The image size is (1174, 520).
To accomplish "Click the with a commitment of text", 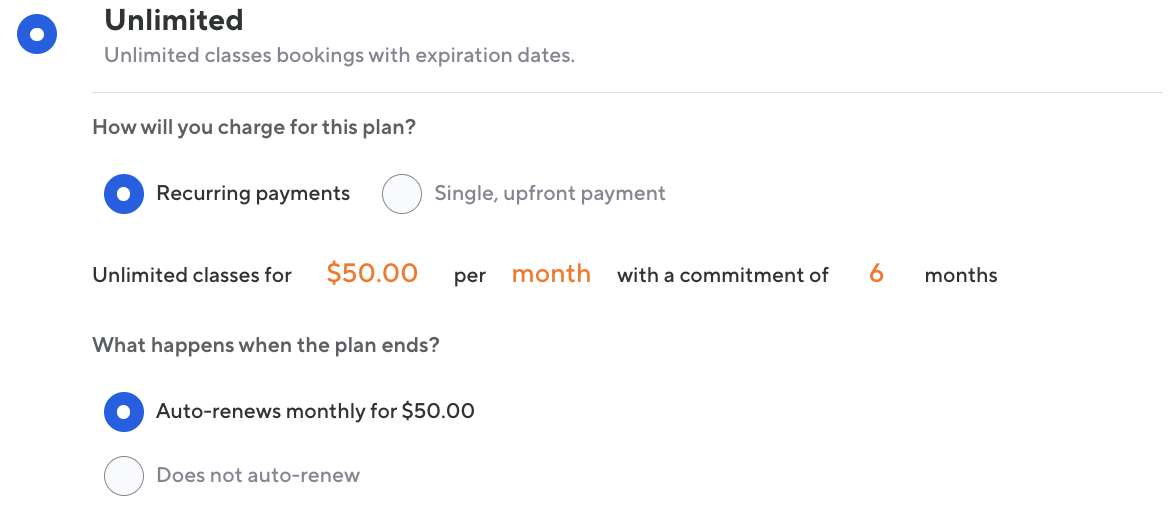I will pyautogui.click(x=722, y=275).
